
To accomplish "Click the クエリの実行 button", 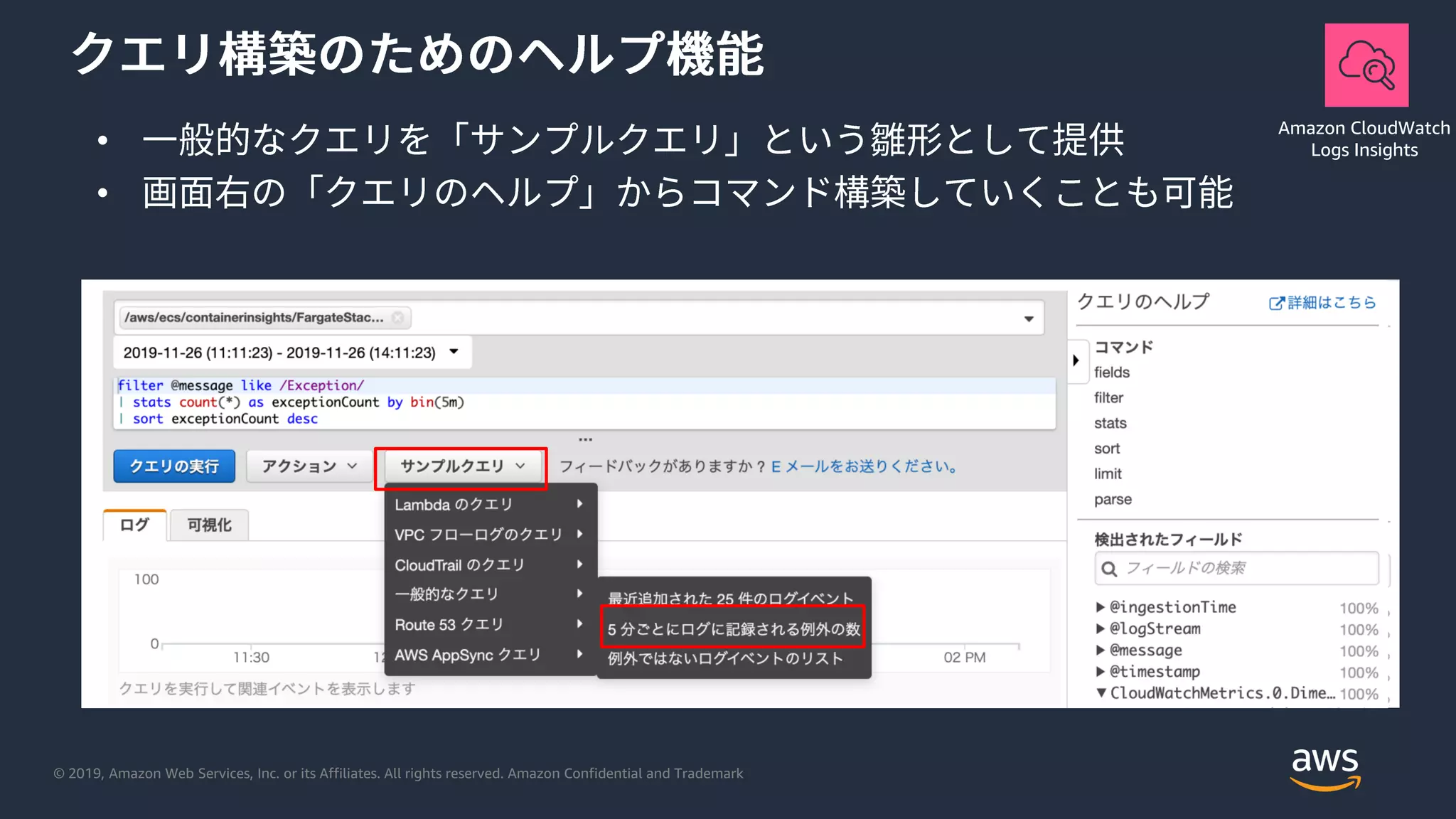I will [174, 466].
